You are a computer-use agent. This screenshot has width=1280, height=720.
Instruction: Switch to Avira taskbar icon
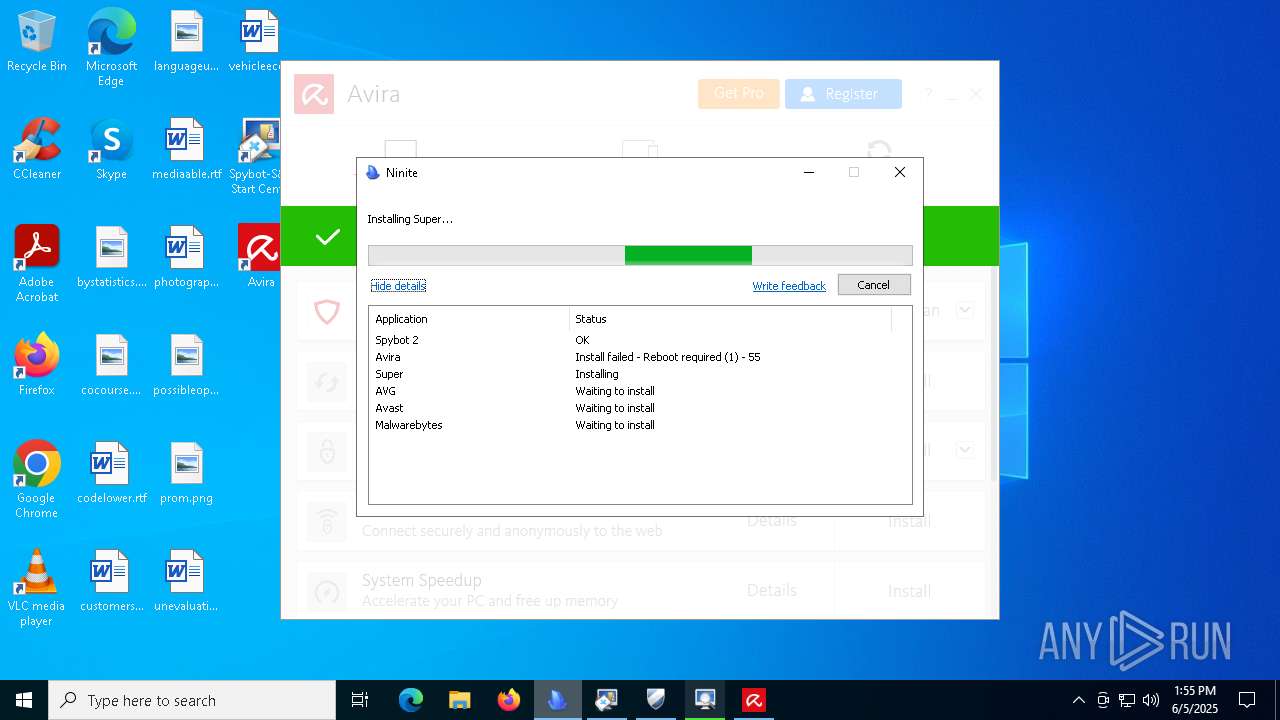coord(754,700)
